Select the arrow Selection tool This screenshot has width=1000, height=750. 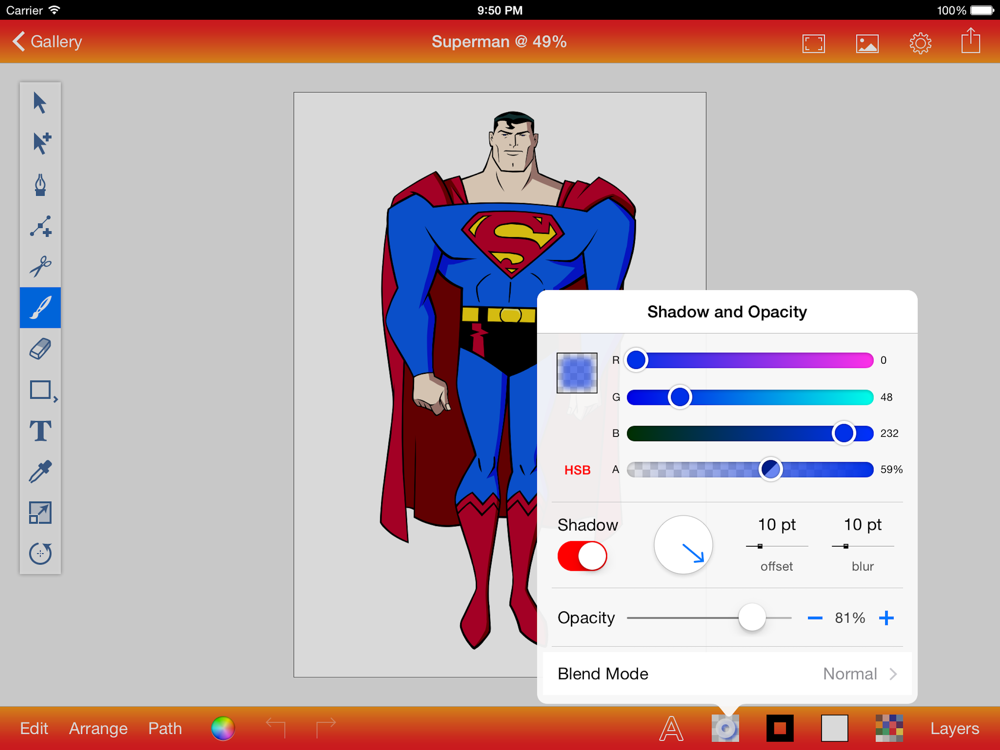coord(40,103)
